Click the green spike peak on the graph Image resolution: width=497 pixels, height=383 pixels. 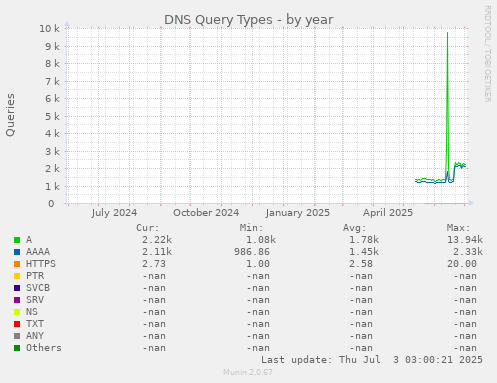(x=447, y=33)
